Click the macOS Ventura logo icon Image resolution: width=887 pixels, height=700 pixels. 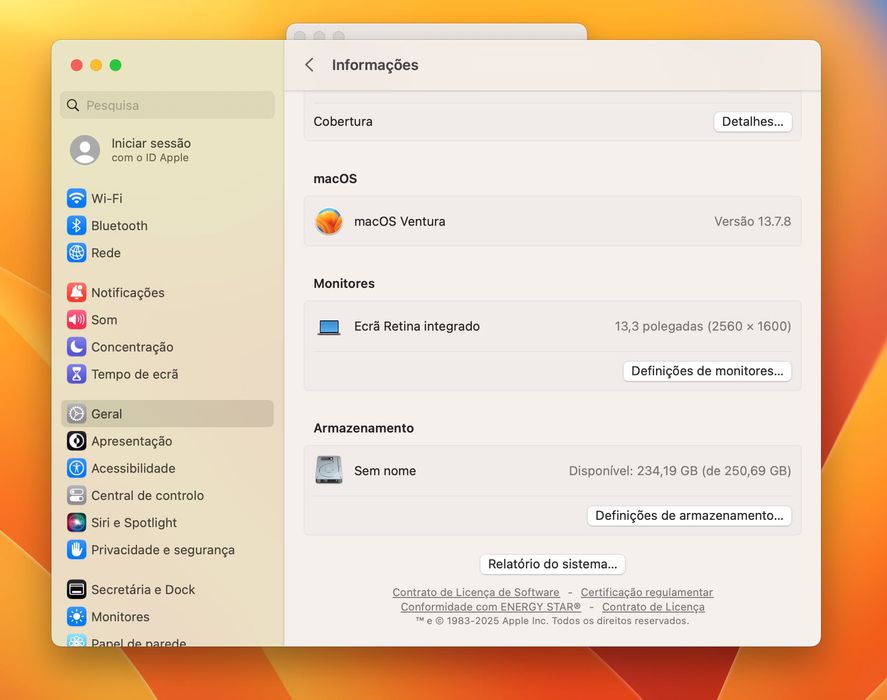tap(329, 221)
